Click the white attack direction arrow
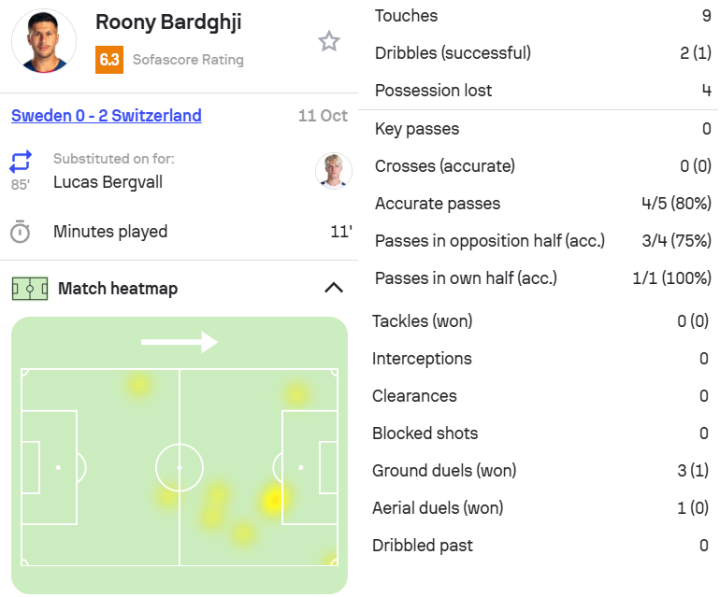The height and width of the screenshot is (597, 720). [x=179, y=343]
